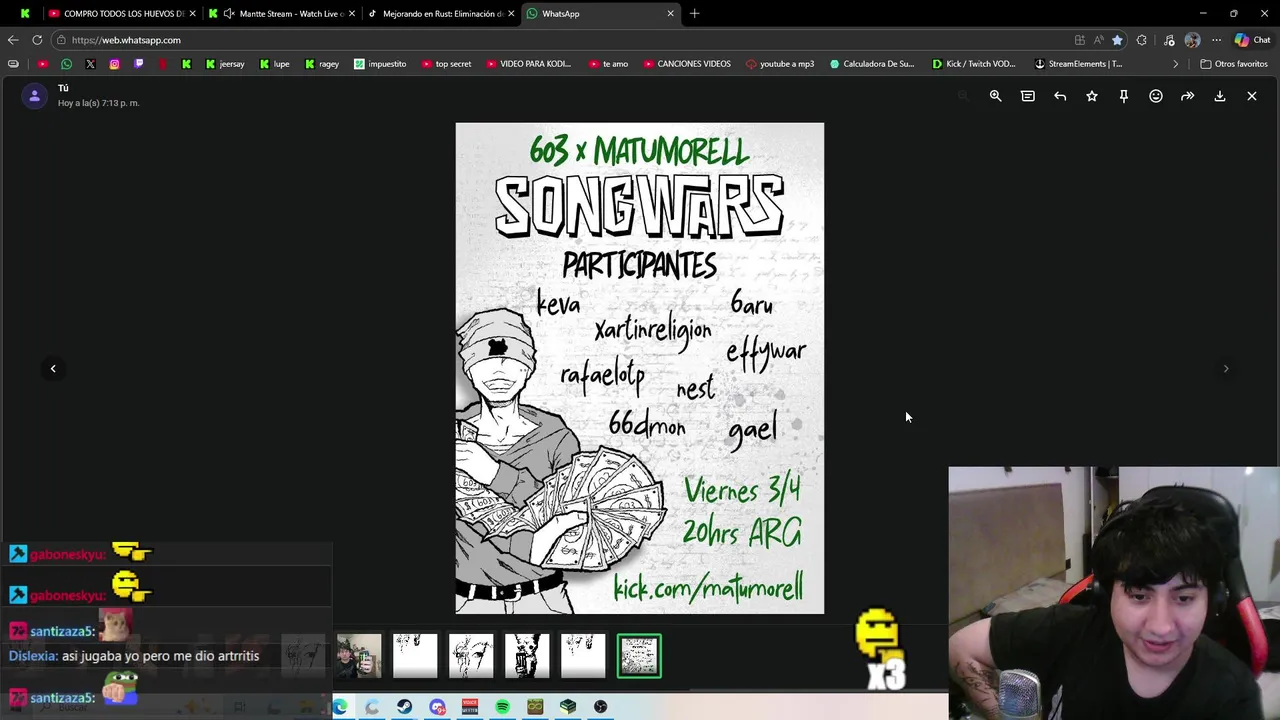This screenshot has width=1280, height=720.
Task: Open the top secret bookmark
Action: click(x=446, y=64)
